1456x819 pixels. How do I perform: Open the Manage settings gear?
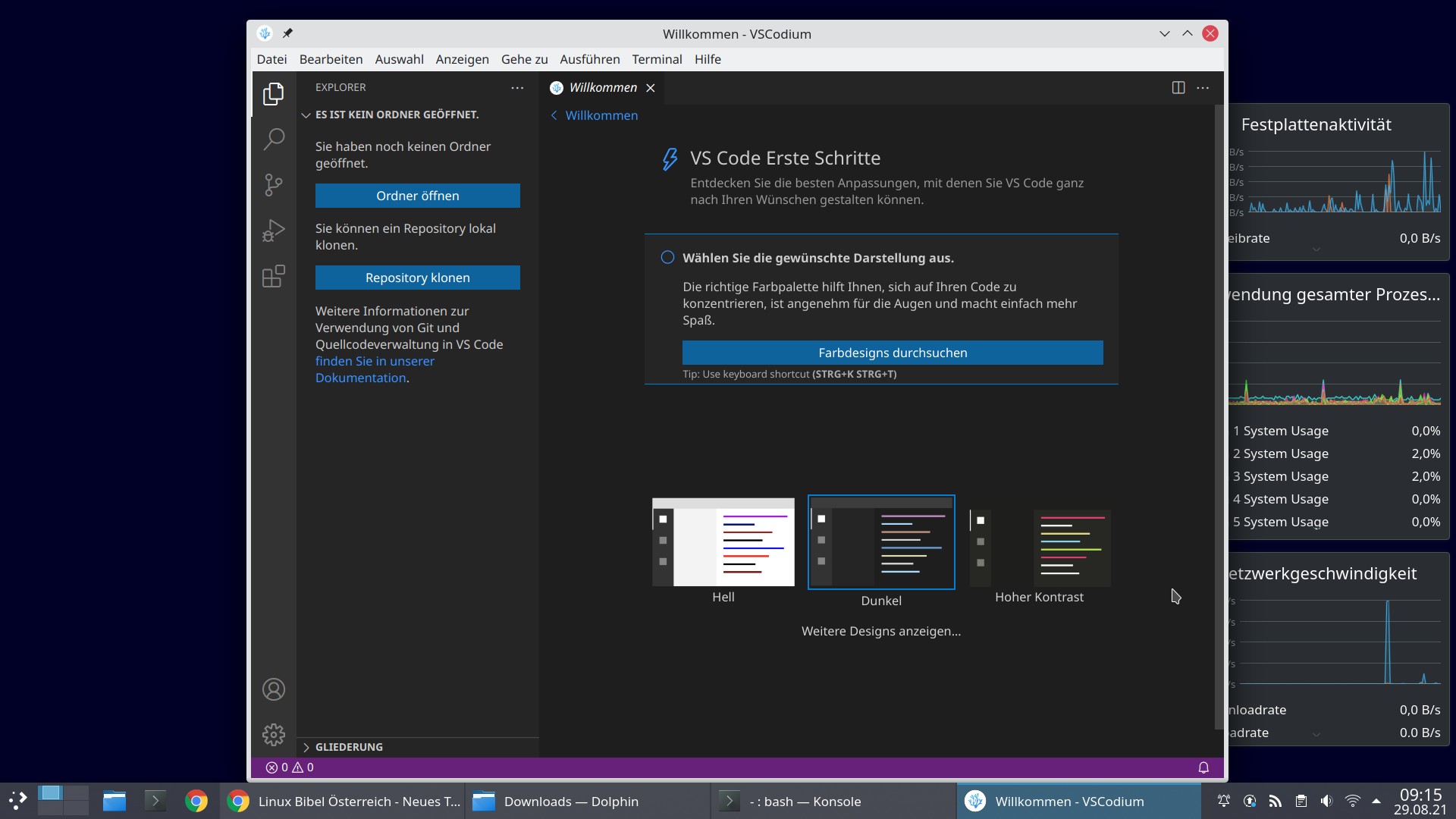(273, 734)
